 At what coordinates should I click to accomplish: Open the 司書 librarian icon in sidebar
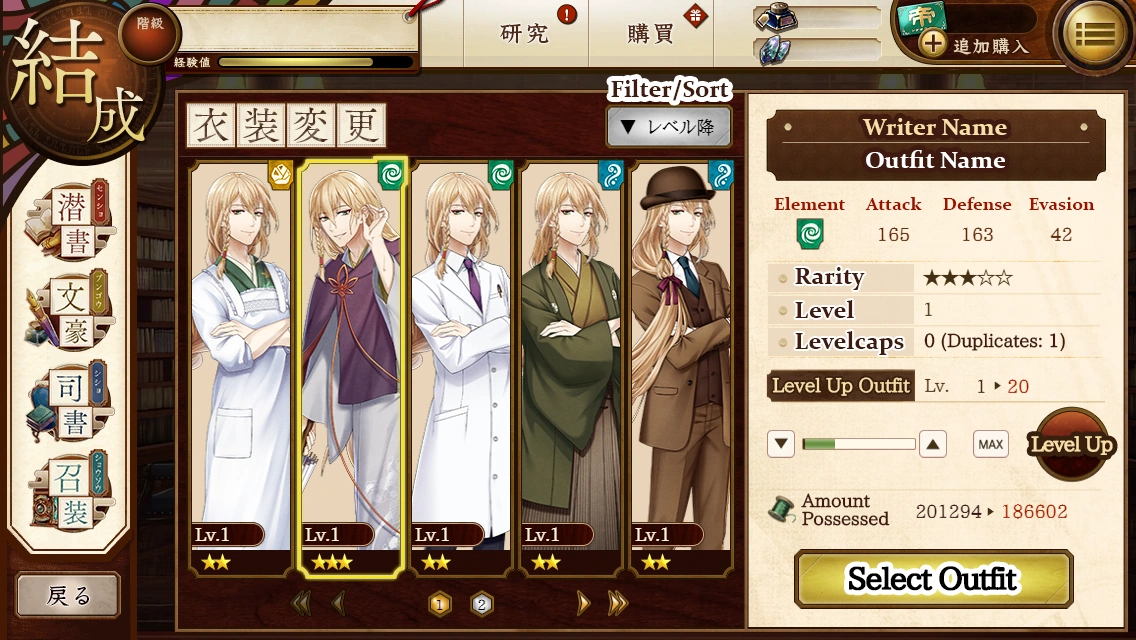click(68, 401)
